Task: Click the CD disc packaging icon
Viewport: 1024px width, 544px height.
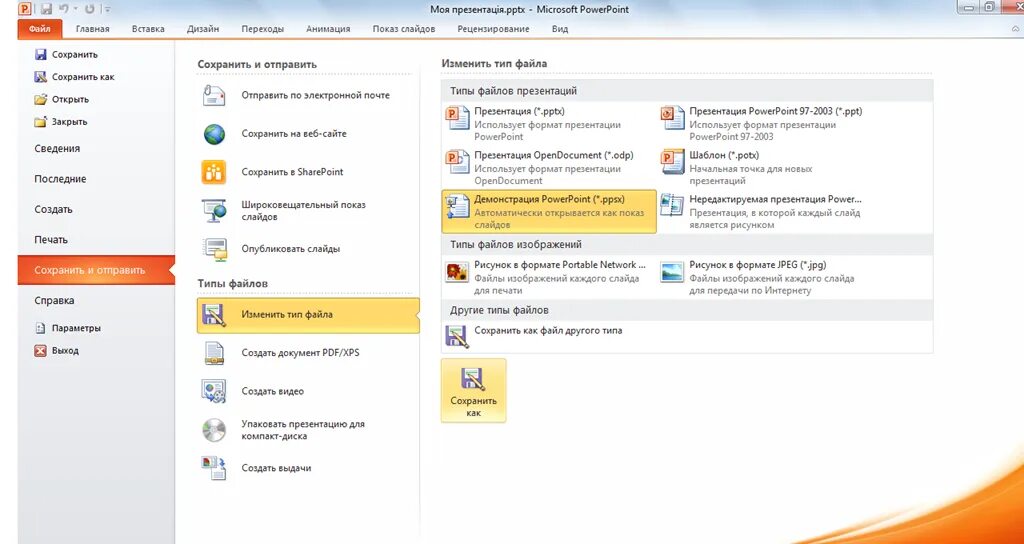Action: pyautogui.click(x=214, y=430)
